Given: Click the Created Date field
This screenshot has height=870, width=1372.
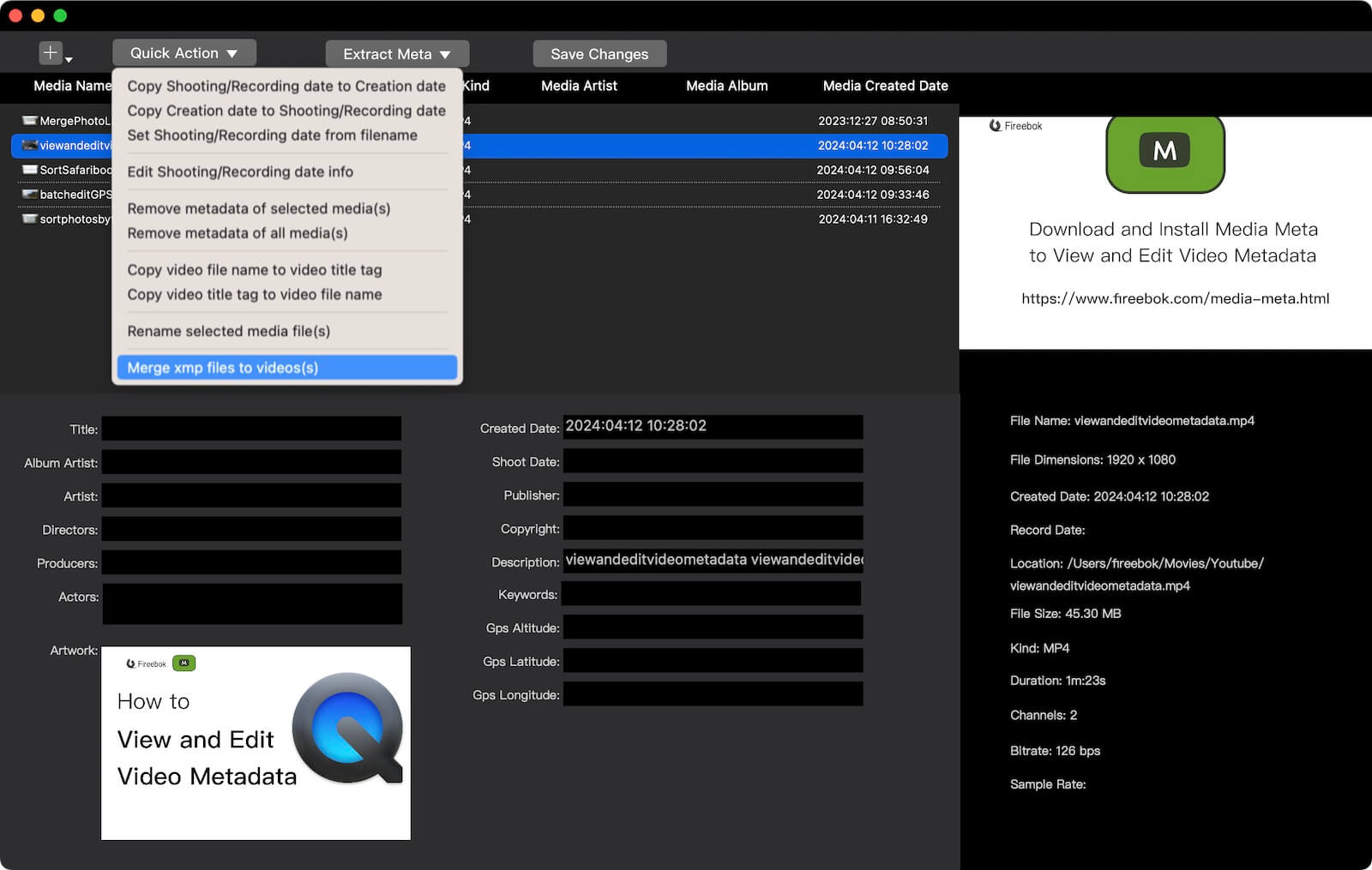Looking at the screenshot, I should [x=713, y=427].
